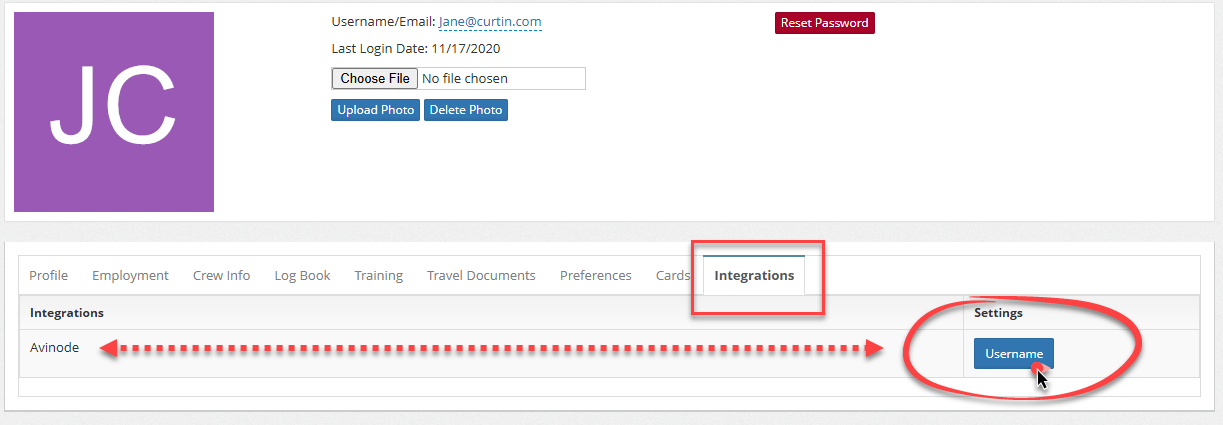Screen dimensions: 1223x425
Task: Select the Avinode integration row
Action: 55,348
